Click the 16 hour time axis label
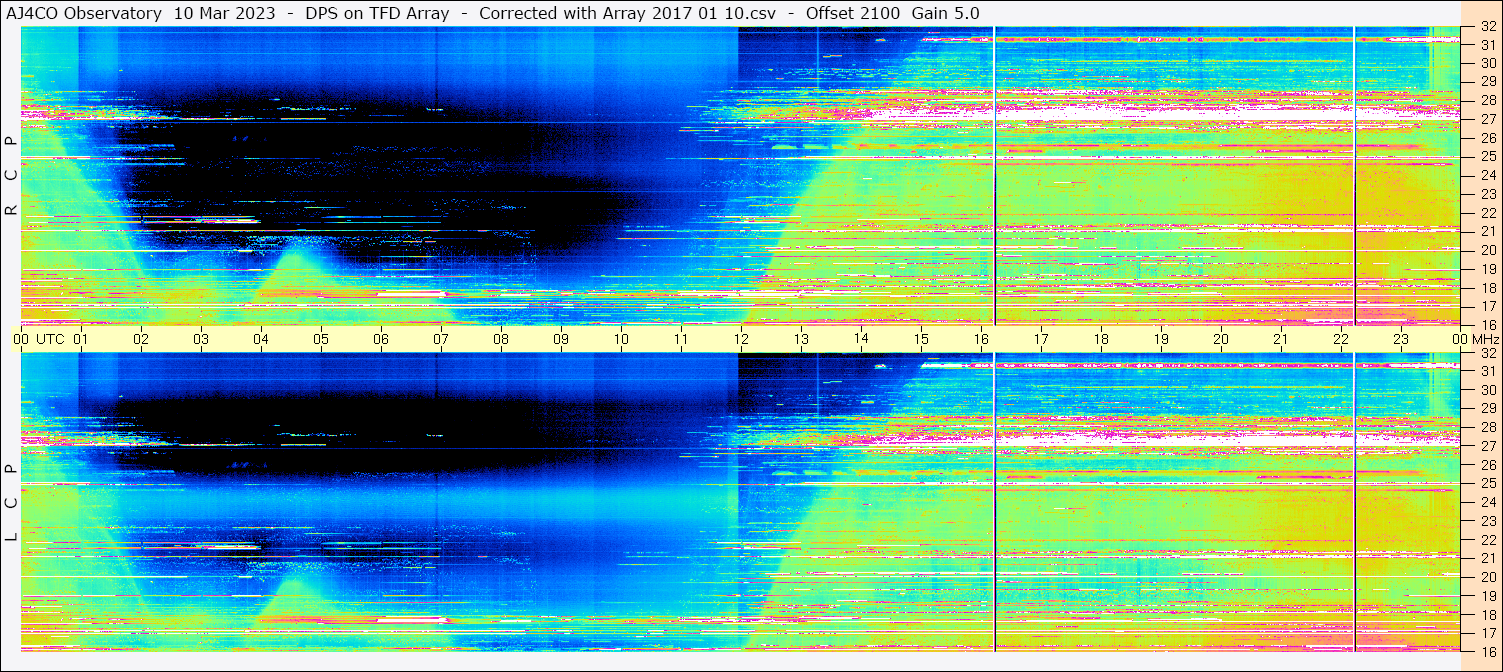Screen dimensions: 1503x672 point(981,339)
